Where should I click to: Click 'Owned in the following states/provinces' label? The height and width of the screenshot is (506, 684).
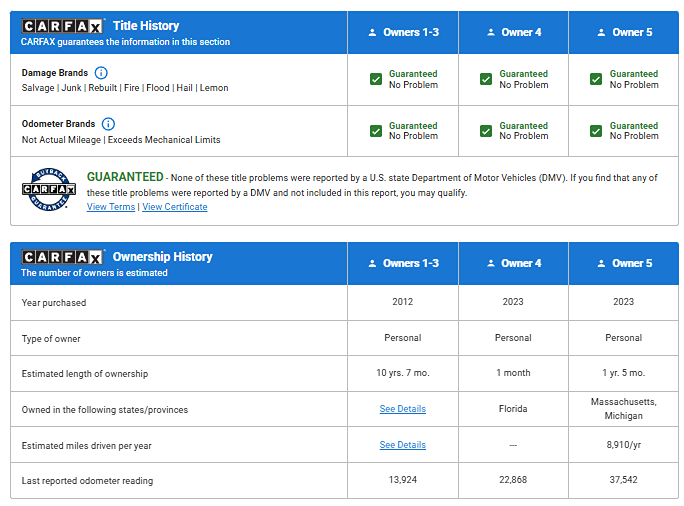pyautogui.click(x=105, y=410)
